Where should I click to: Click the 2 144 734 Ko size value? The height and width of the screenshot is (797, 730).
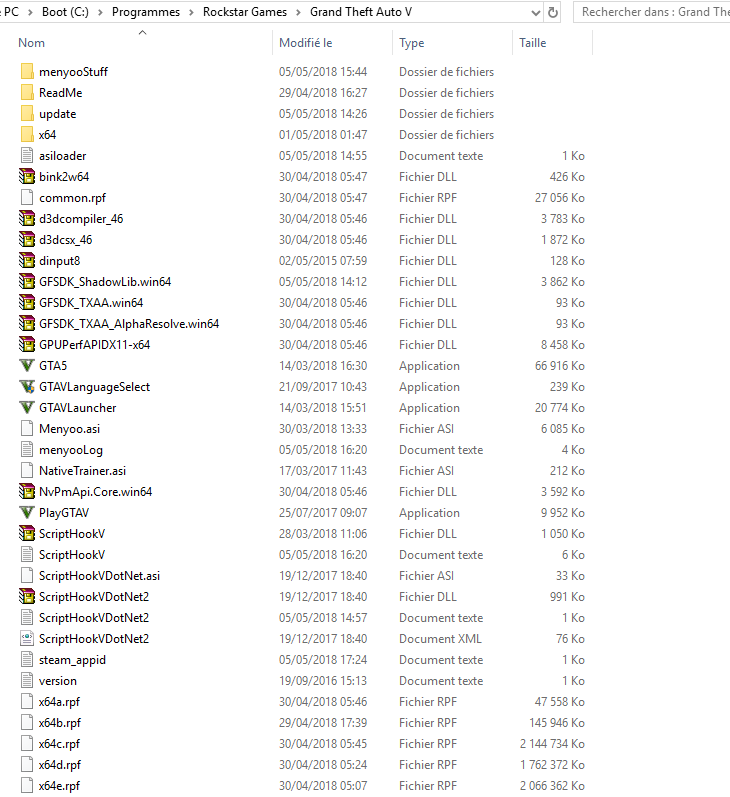(552, 744)
